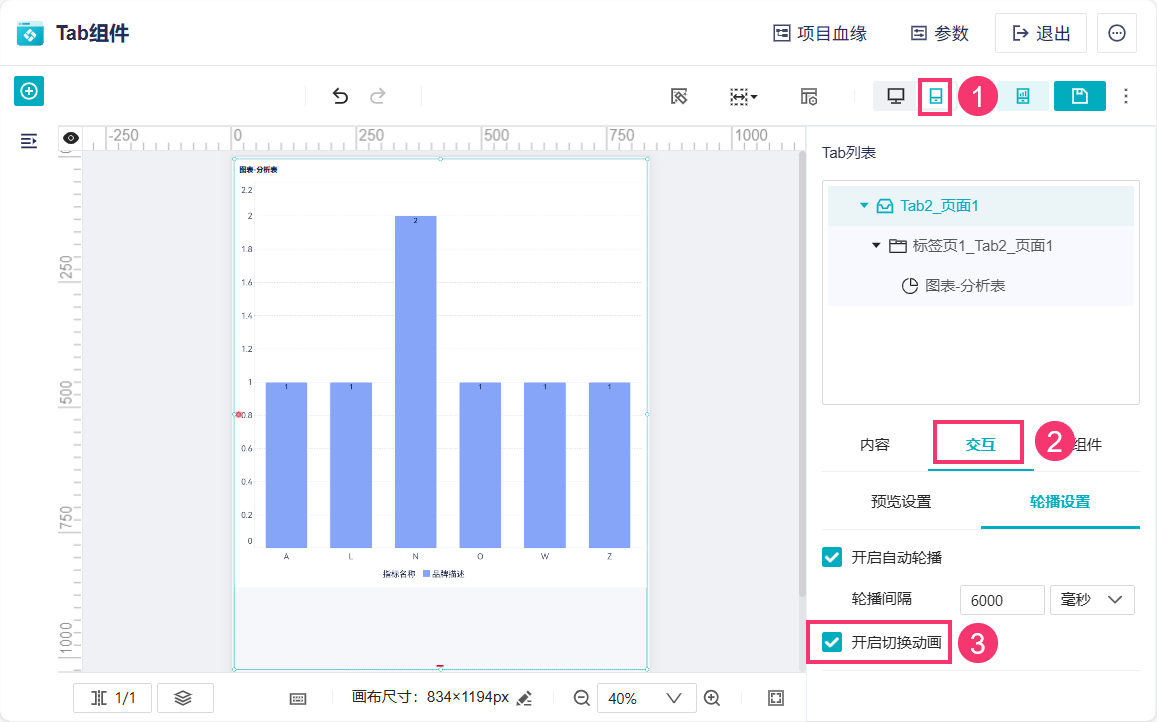The image size is (1157, 722).
Task: Click the zoom out magnifier icon
Action: pyautogui.click(x=581, y=698)
